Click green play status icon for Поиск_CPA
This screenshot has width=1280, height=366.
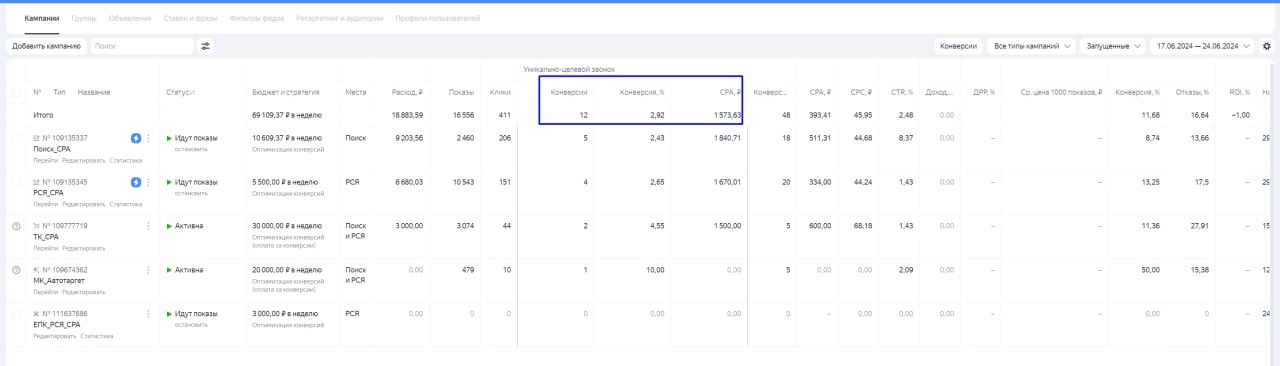pyautogui.click(x=170, y=138)
